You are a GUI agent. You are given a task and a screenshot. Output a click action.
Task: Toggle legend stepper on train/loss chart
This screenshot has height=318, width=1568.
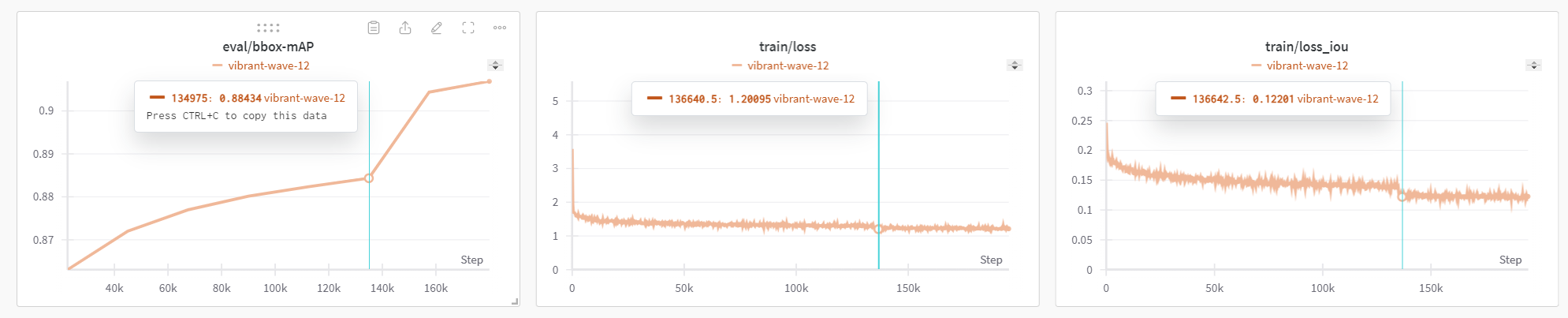[1015, 65]
